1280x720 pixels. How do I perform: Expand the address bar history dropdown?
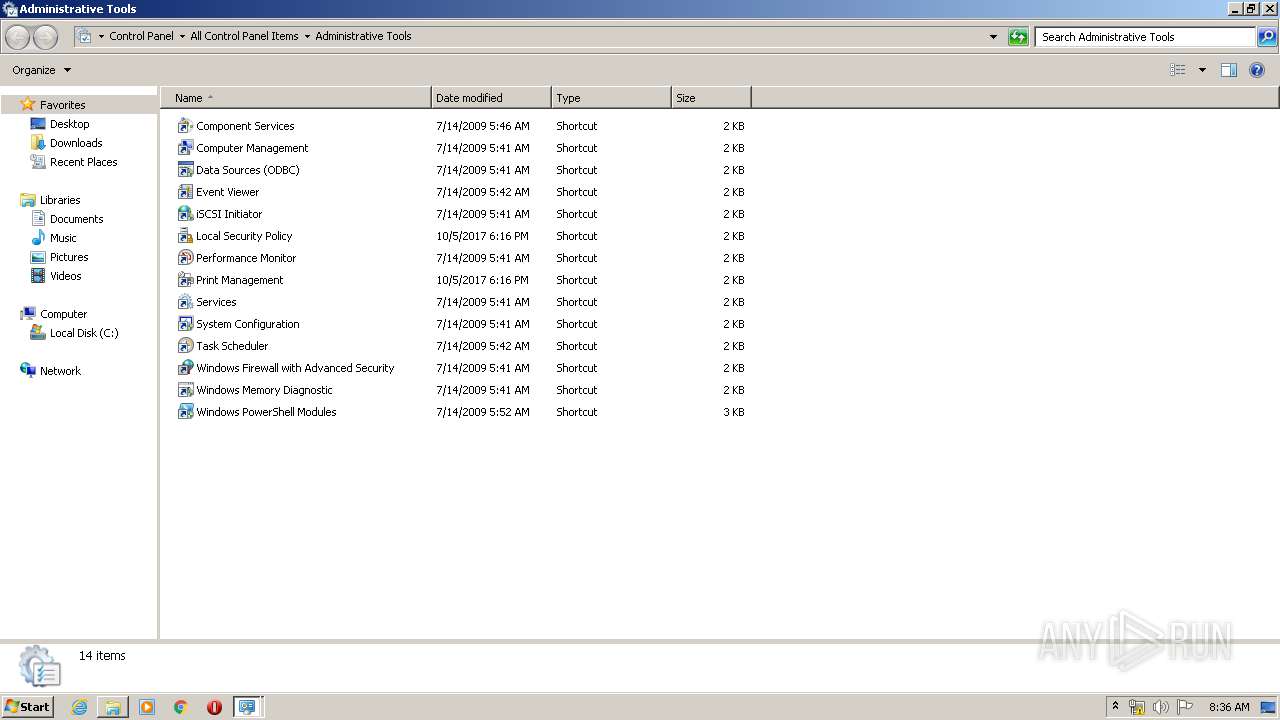[x=993, y=37]
